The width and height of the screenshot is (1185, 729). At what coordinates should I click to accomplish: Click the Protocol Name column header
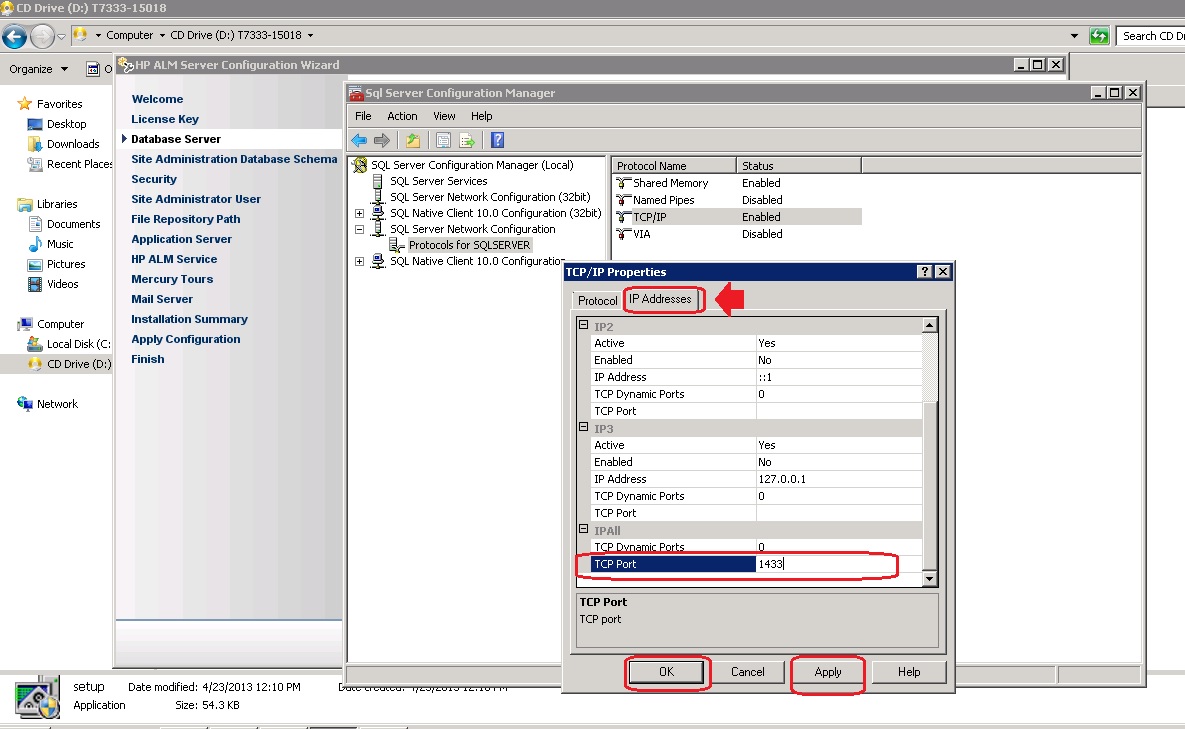(674, 165)
